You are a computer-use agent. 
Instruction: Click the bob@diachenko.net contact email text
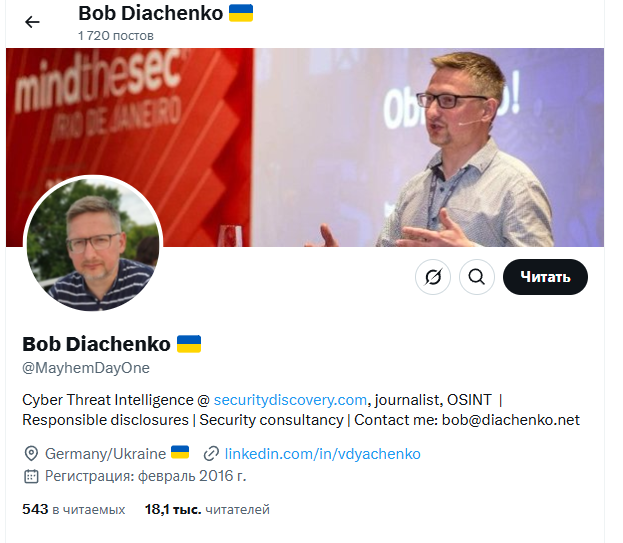(x=511, y=420)
